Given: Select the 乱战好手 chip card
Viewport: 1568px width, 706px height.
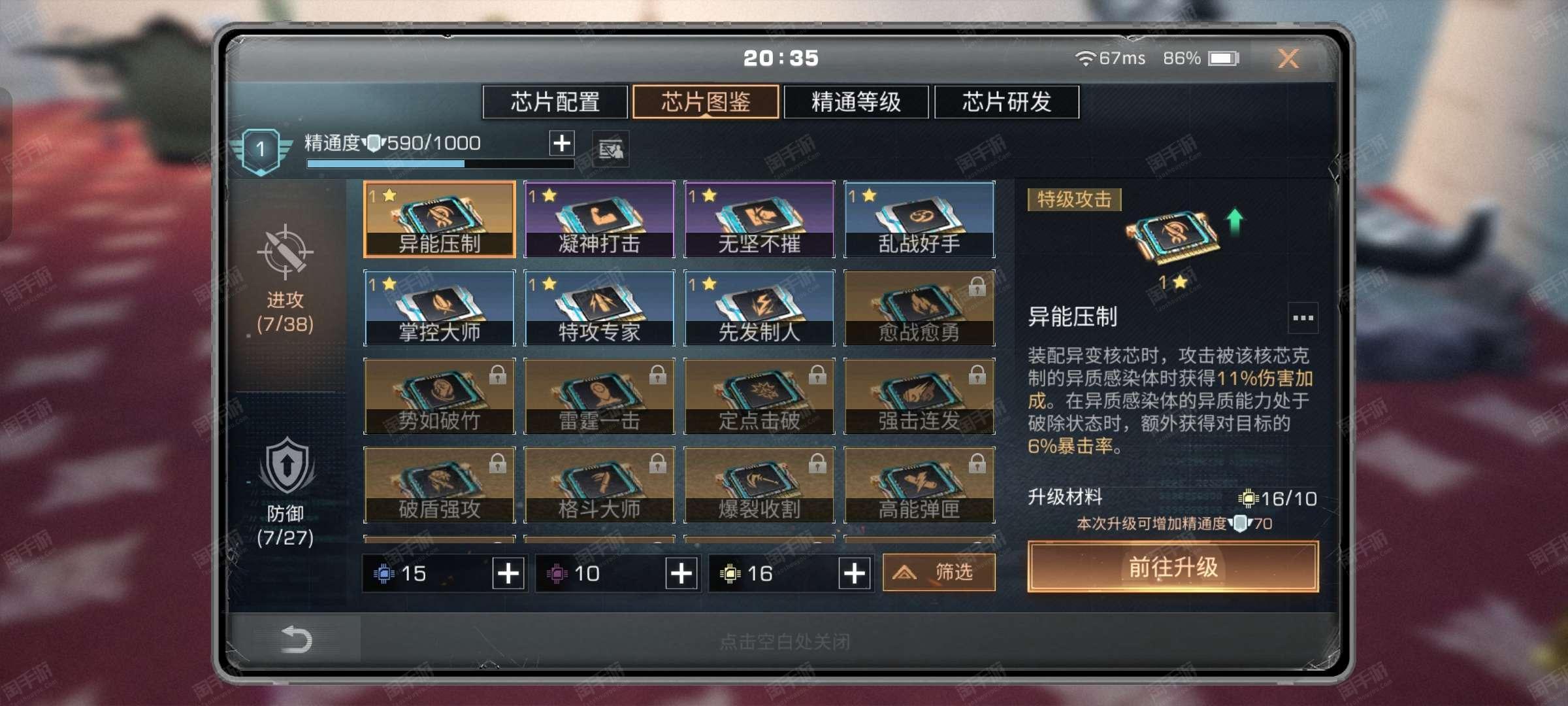Looking at the screenshot, I should (919, 219).
